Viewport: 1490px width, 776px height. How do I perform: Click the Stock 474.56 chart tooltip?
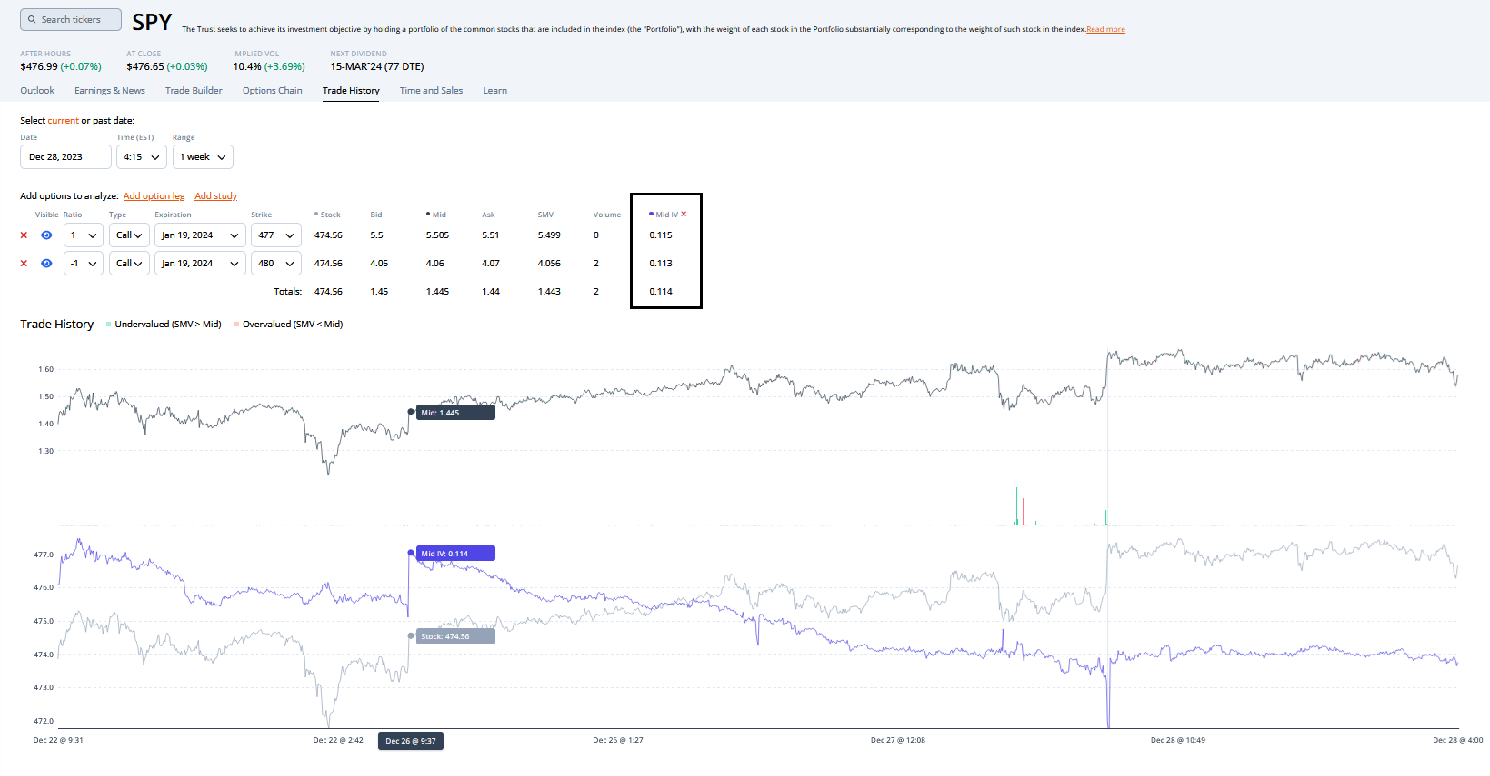pyautogui.click(x=455, y=636)
